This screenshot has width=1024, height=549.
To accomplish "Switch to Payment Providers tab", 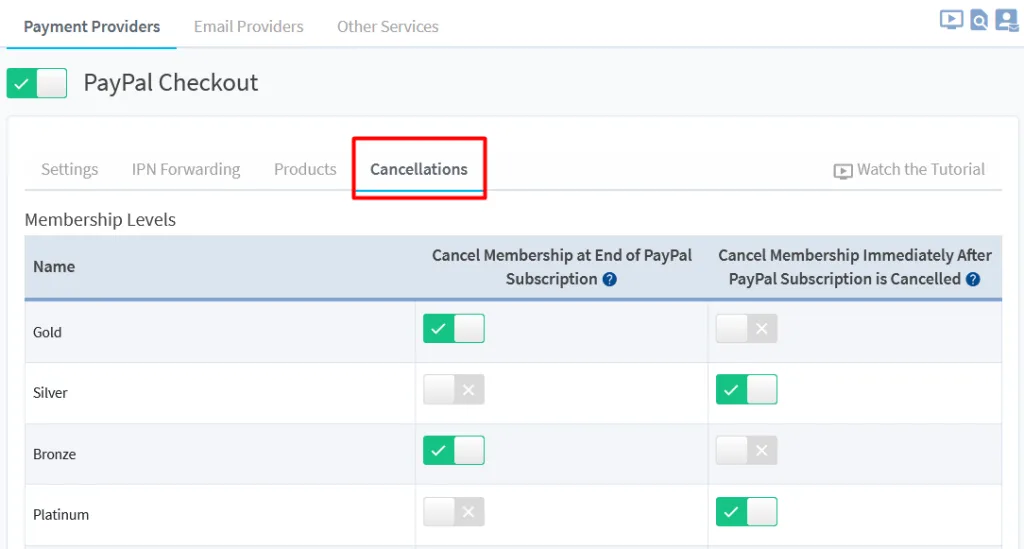I will (91, 27).
